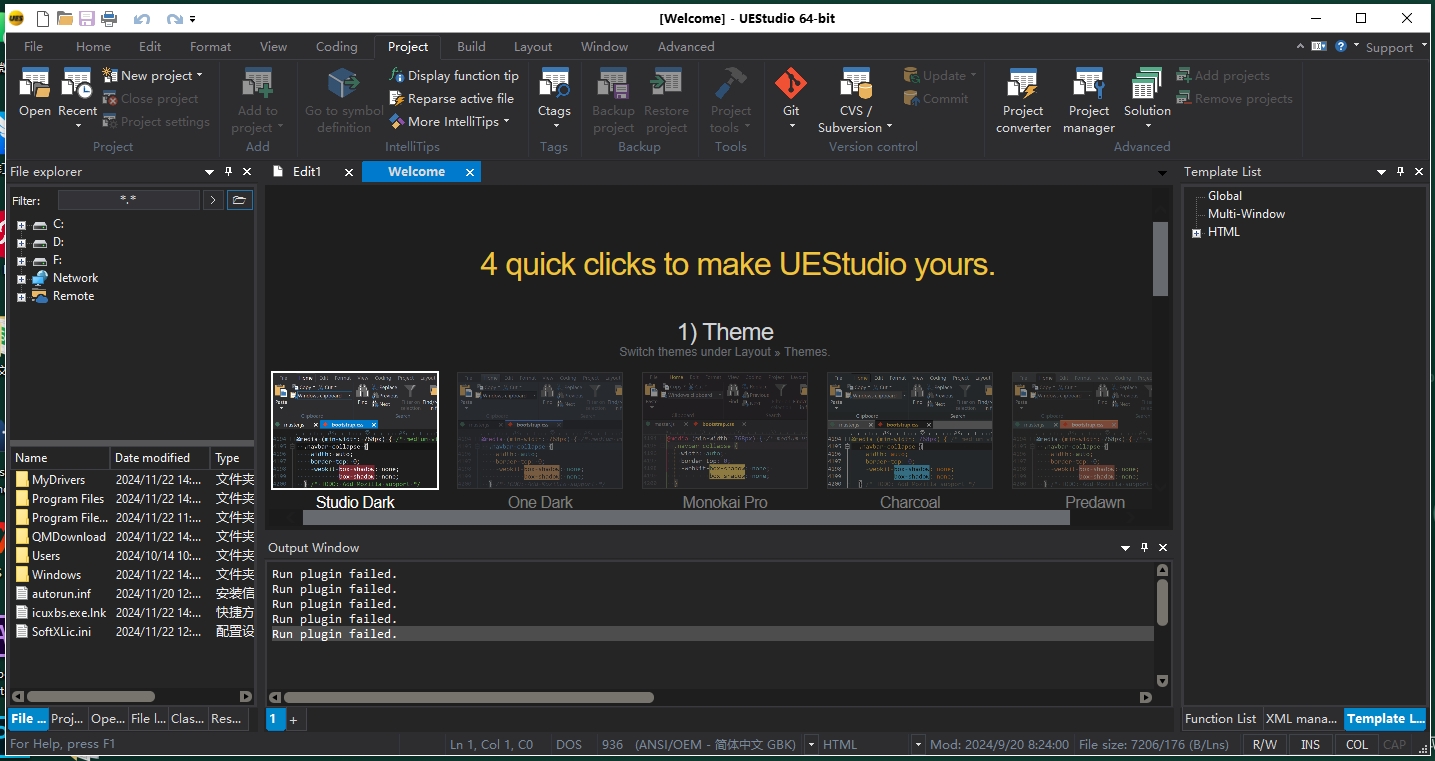Switch to the Home ribbon tab
Image resolution: width=1435 pixels, height=761 pixels.
[93, 46]
